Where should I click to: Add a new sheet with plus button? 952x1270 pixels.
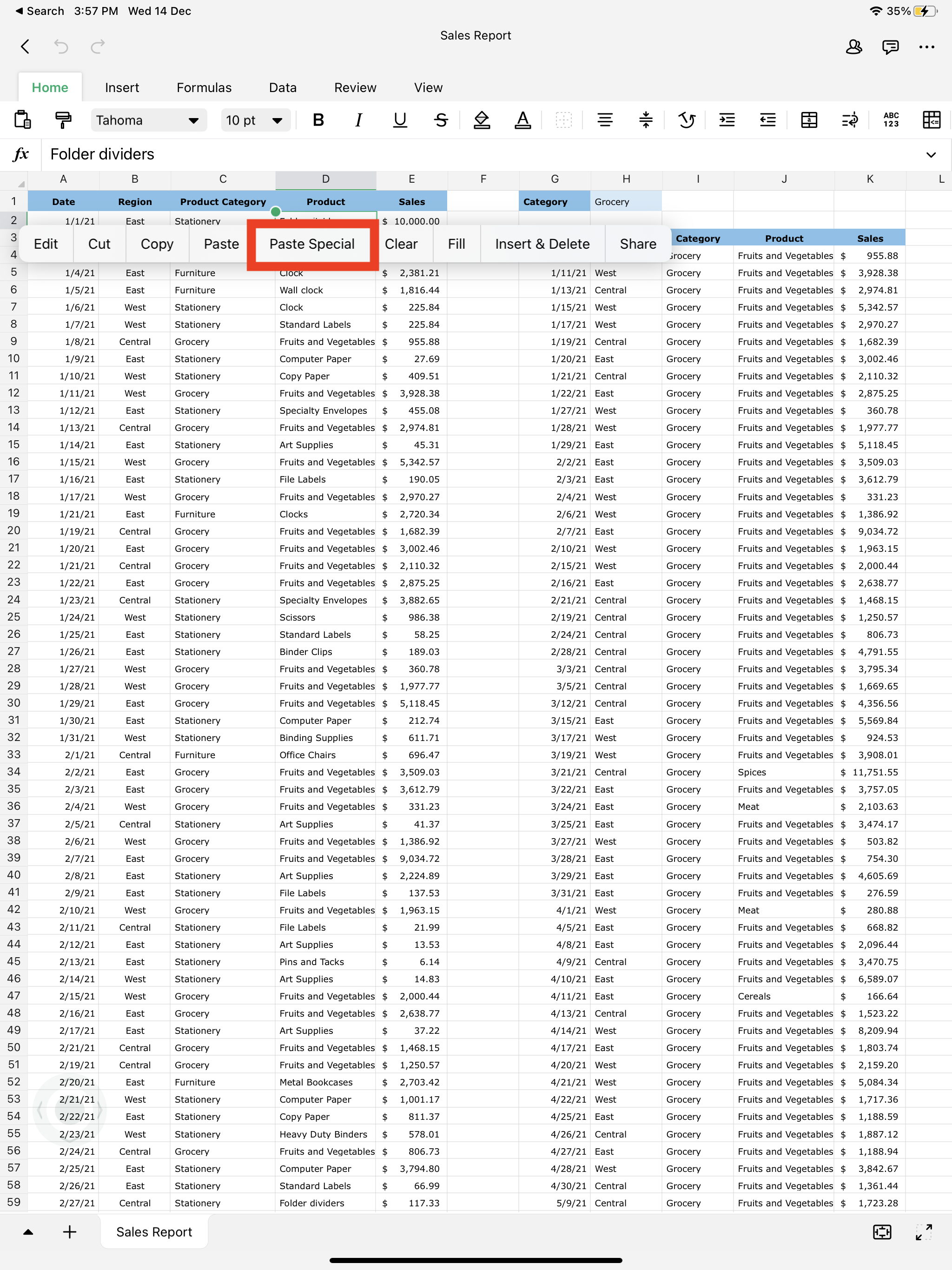(x=69, y=1232)
